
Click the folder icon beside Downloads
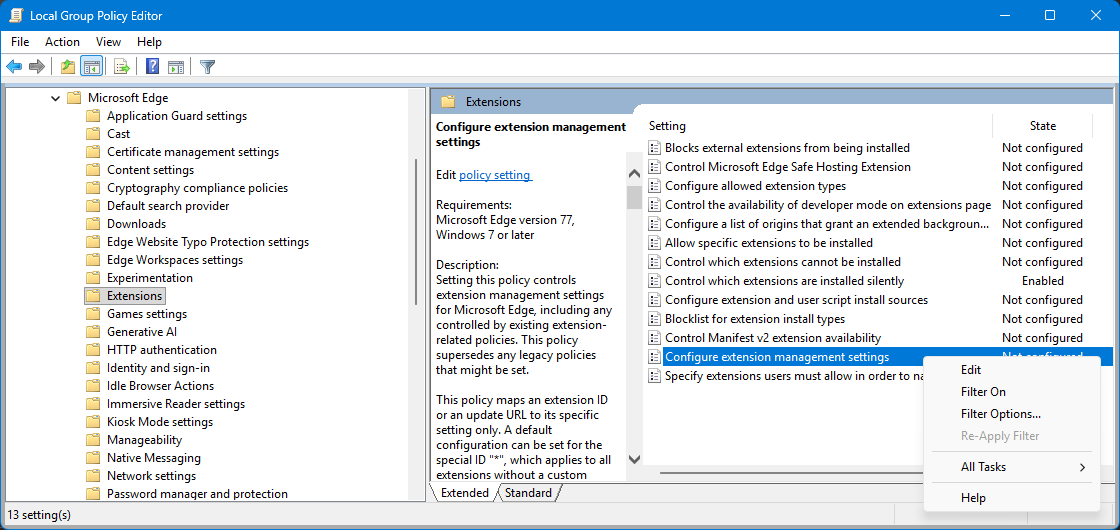coord(93,224)
